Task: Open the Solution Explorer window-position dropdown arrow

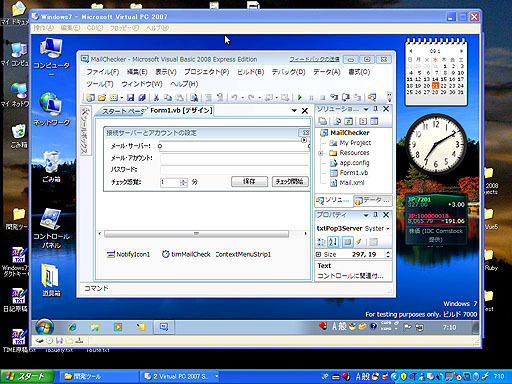Action: click(366, 109)
